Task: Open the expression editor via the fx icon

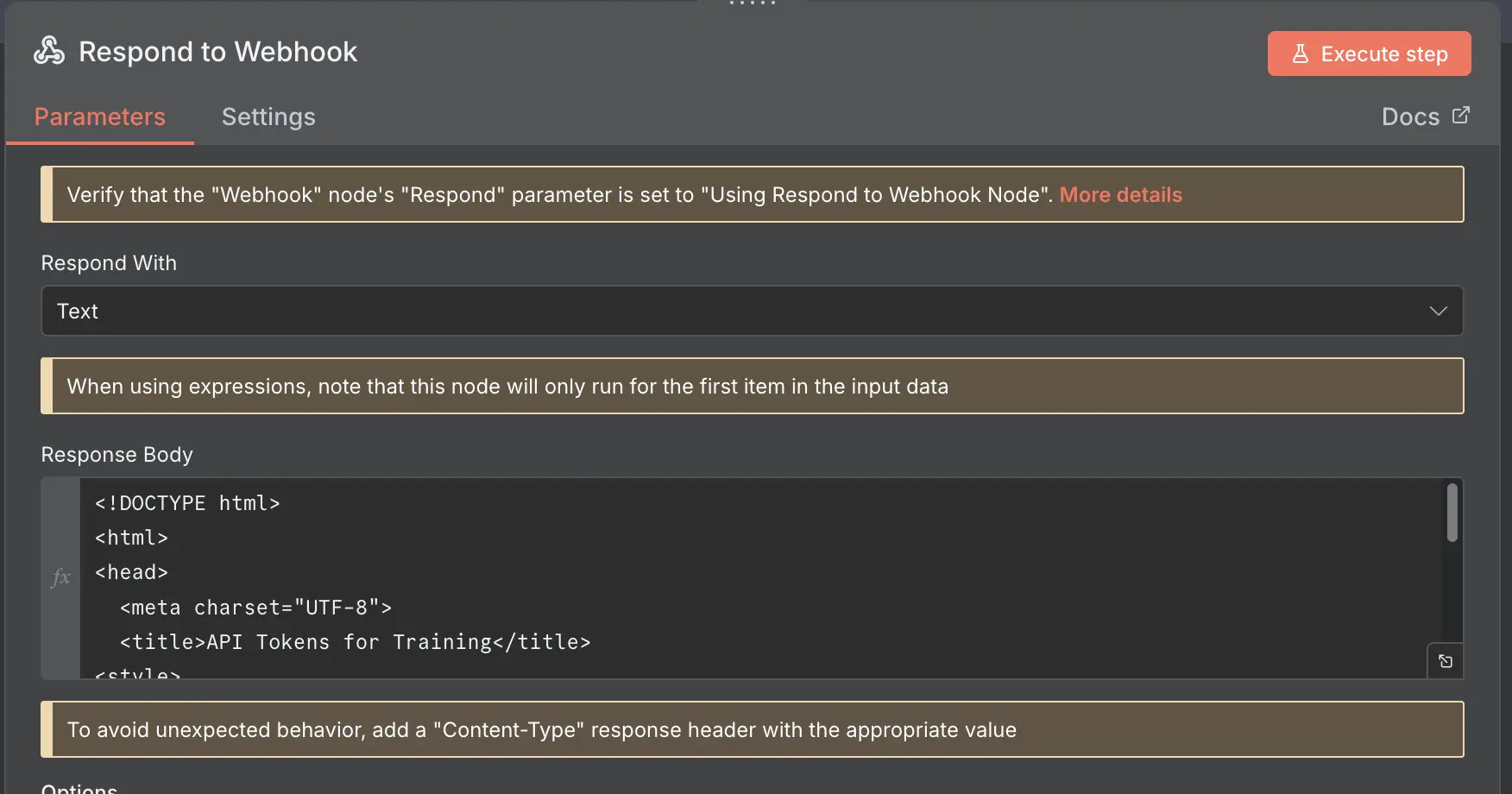Action: [x=60, y=577]
